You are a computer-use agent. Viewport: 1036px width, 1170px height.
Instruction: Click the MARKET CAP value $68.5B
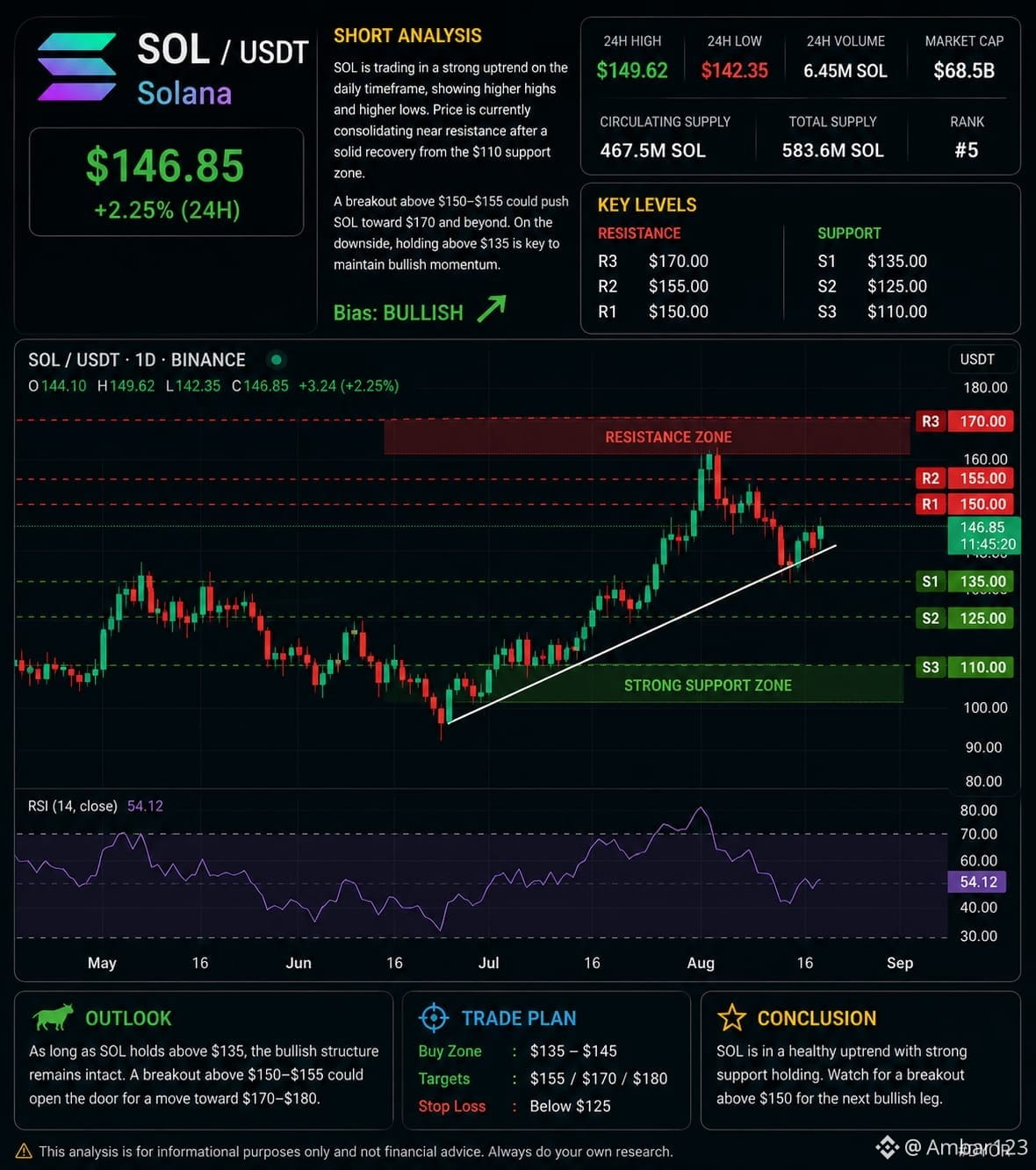point(964,70)
